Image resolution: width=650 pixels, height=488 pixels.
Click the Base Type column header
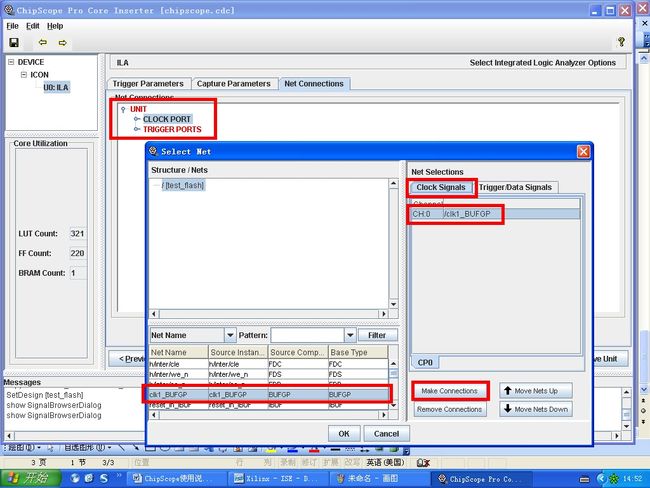click(x=358, y=352)
